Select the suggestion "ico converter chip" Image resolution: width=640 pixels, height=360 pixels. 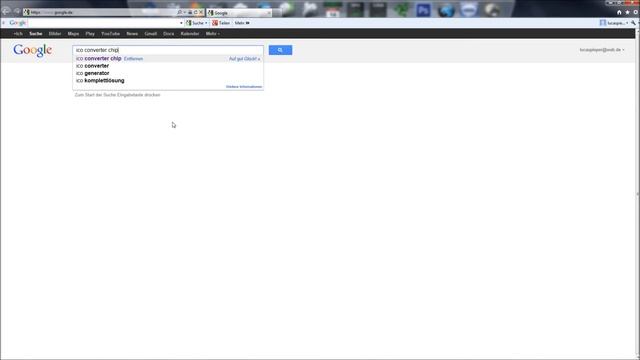[98, 59]
